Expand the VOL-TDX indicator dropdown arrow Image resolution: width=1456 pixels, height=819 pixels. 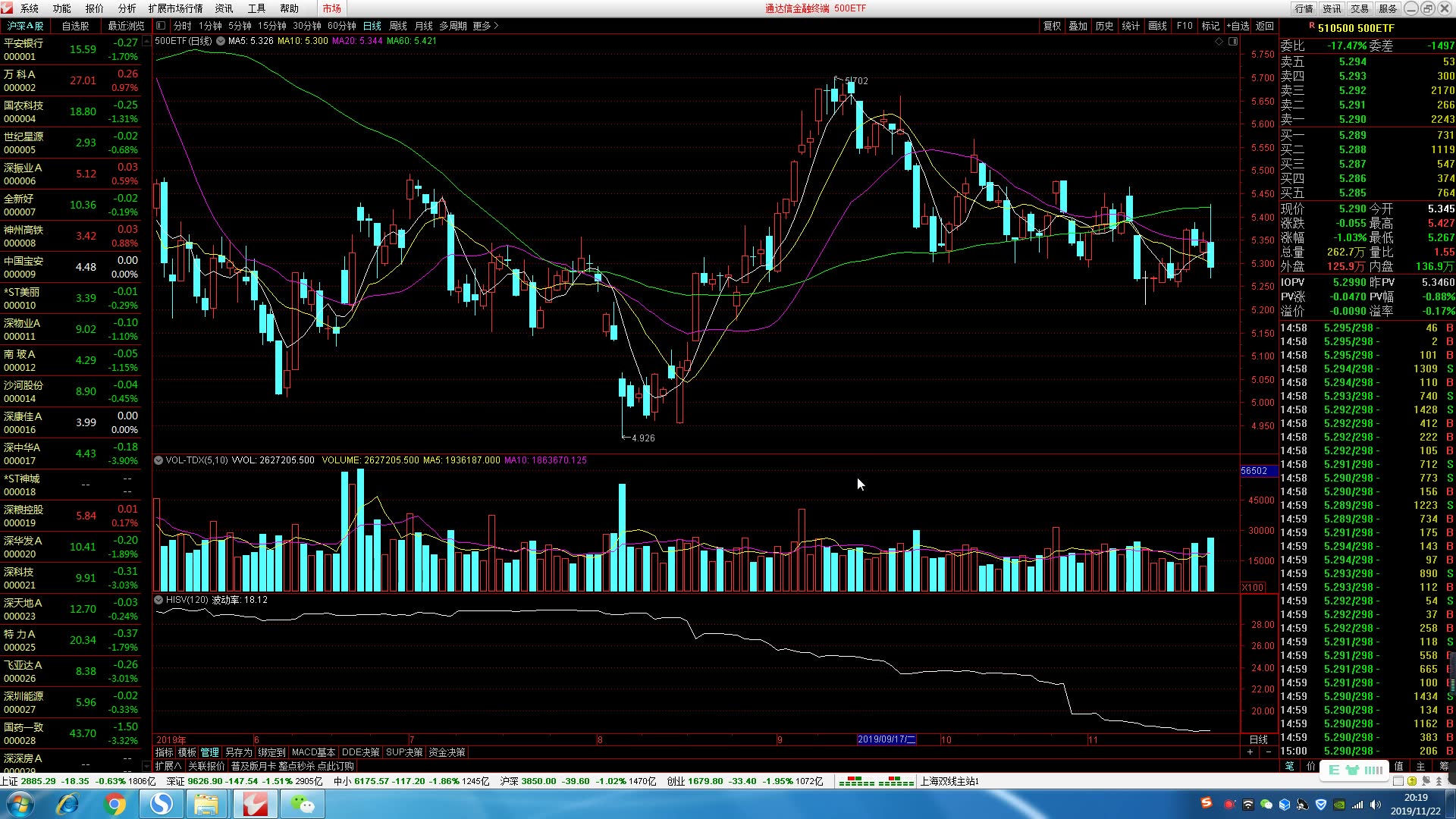pos(158,460)
